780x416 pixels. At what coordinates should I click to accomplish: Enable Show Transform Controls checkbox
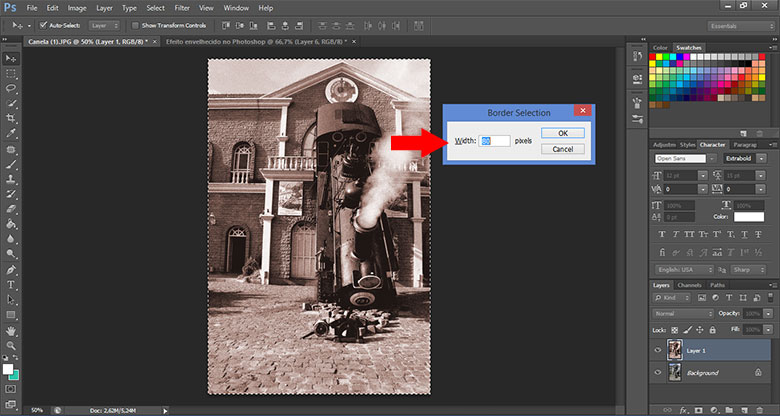(136, 24)
